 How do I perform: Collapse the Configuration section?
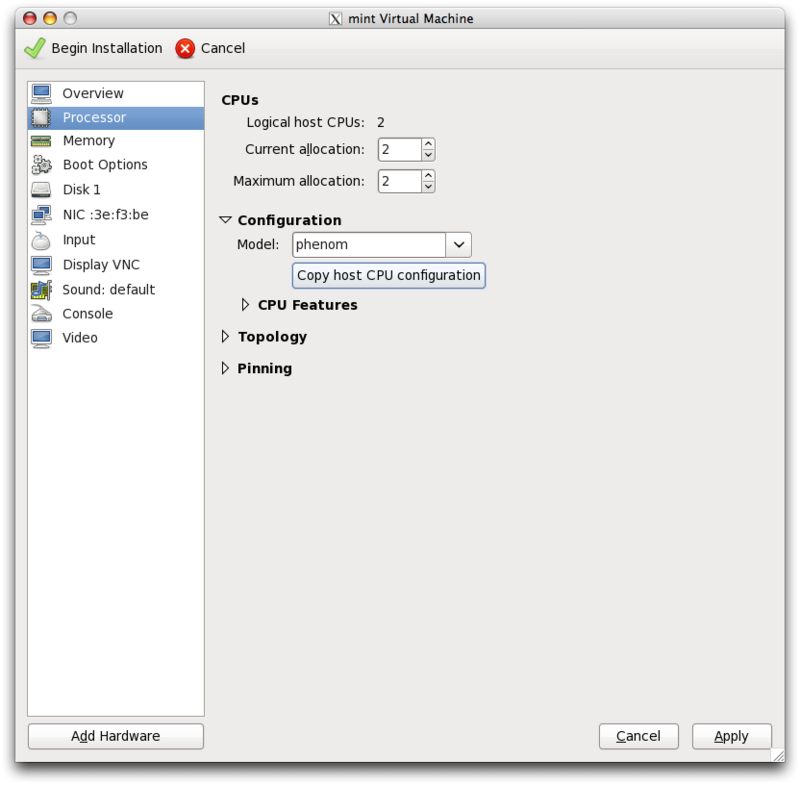tap(226, 220)
